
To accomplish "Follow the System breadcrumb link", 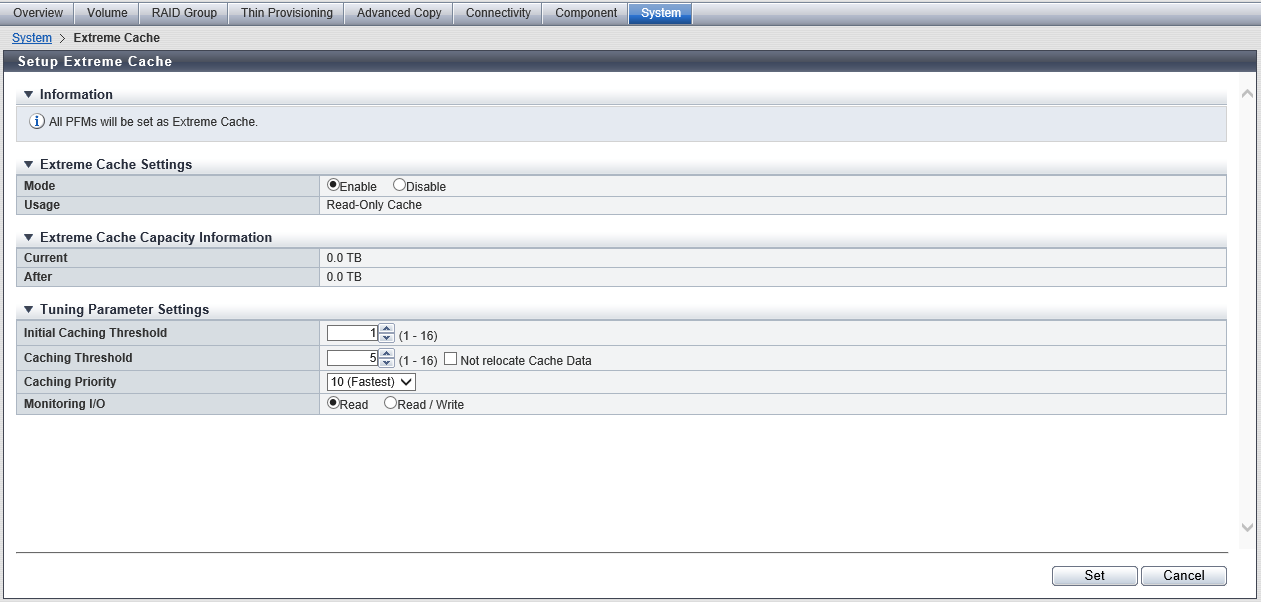I will (x=31, y=38).
